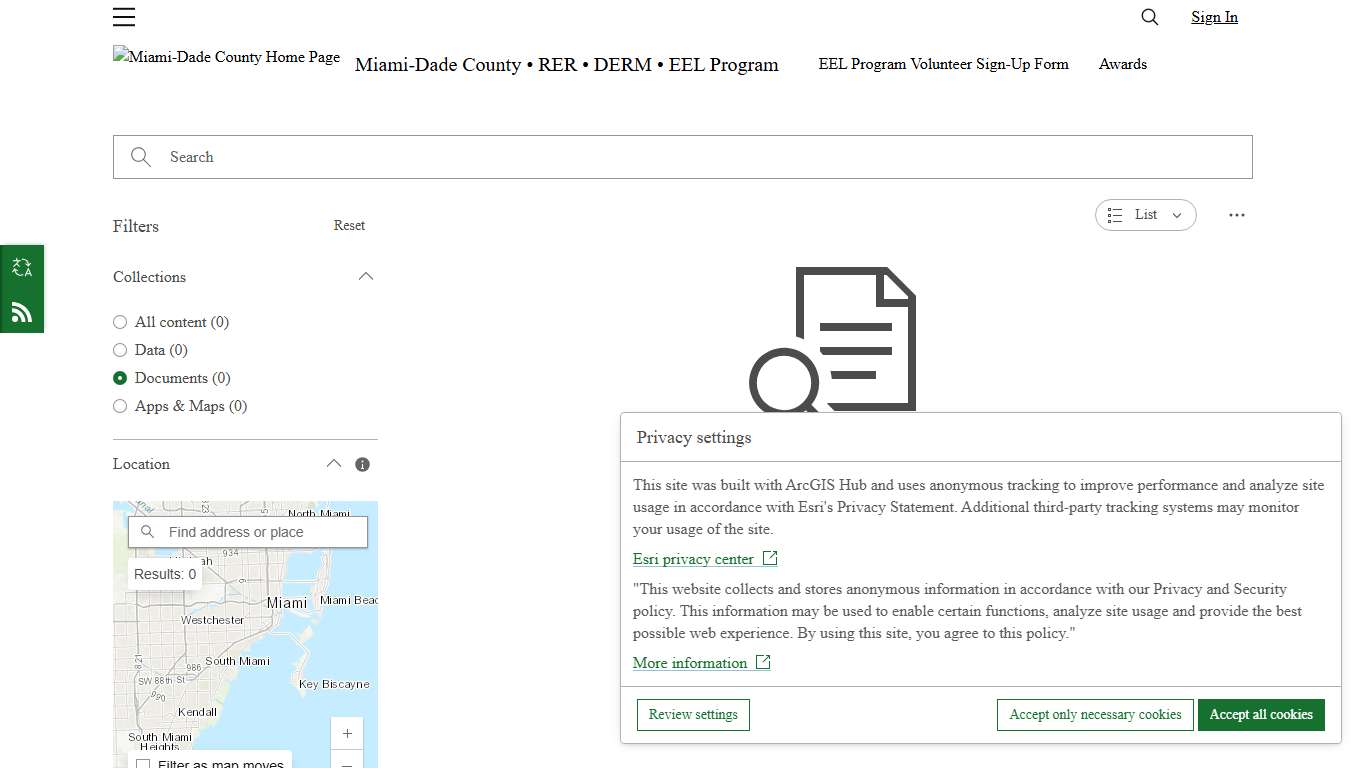Click Accept all cookies button
Viewport: 1366px width, 768px height.
coord(1261,715)
